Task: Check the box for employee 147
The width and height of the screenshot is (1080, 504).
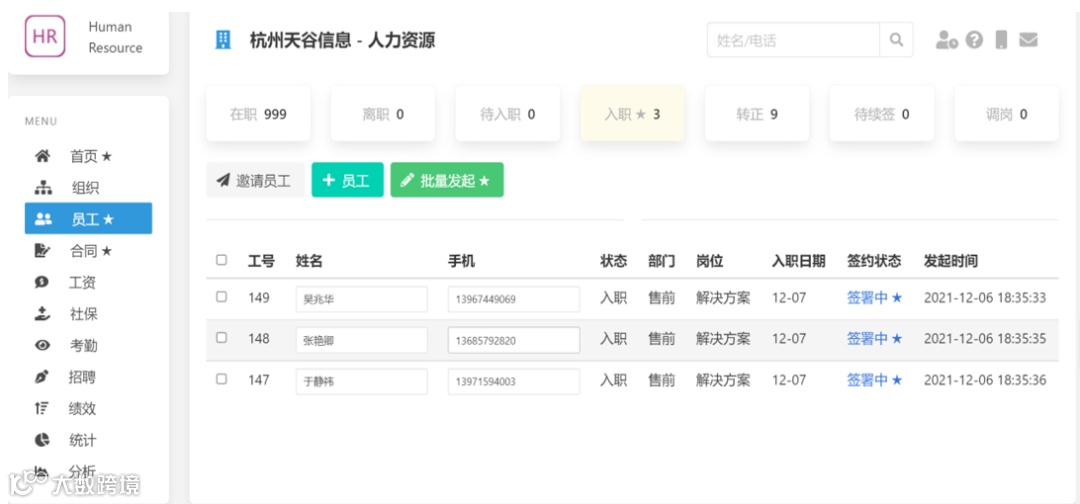Action: tap(221, 379)
